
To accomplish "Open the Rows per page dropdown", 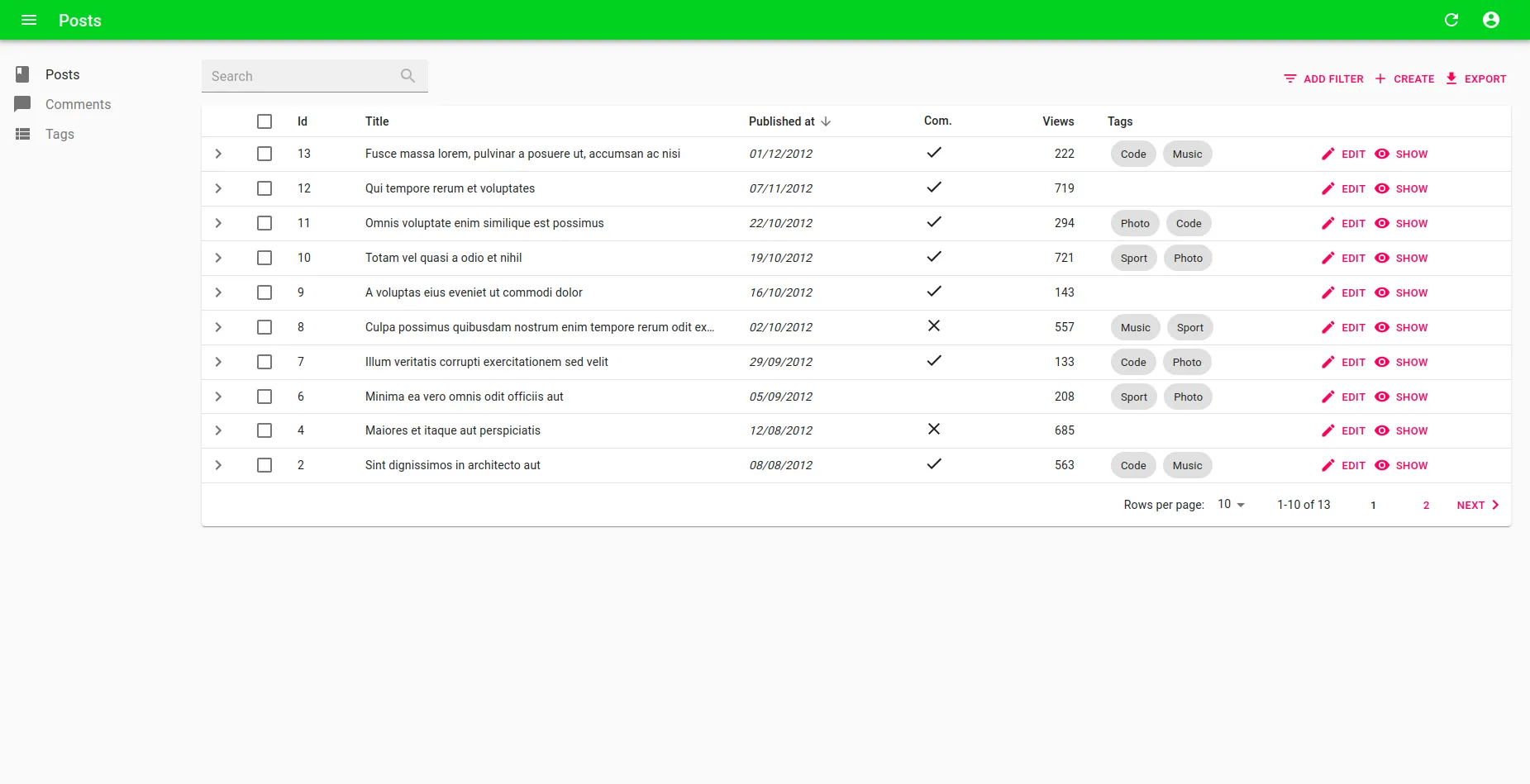I will (1231, 505).
